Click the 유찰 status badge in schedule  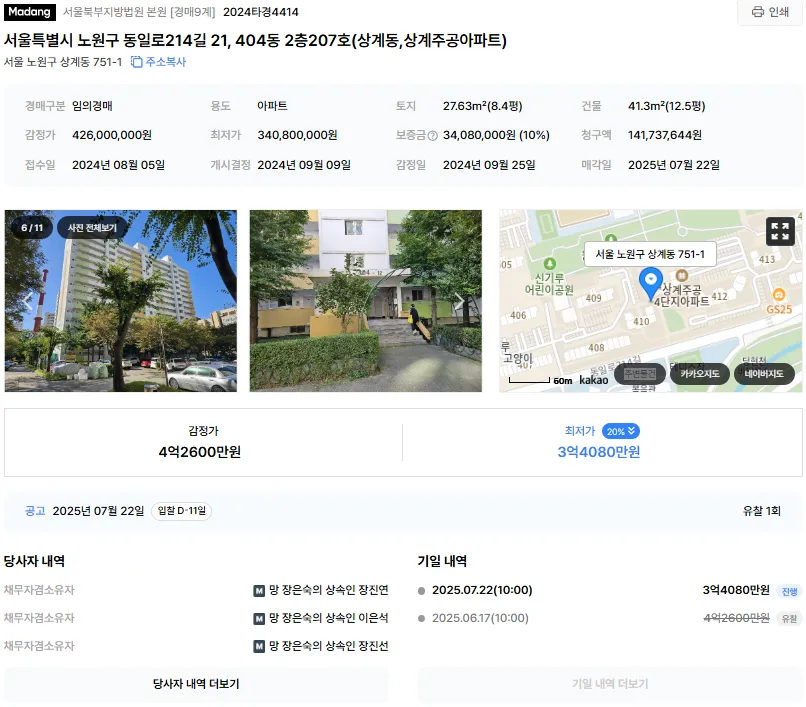pos(789,619)
